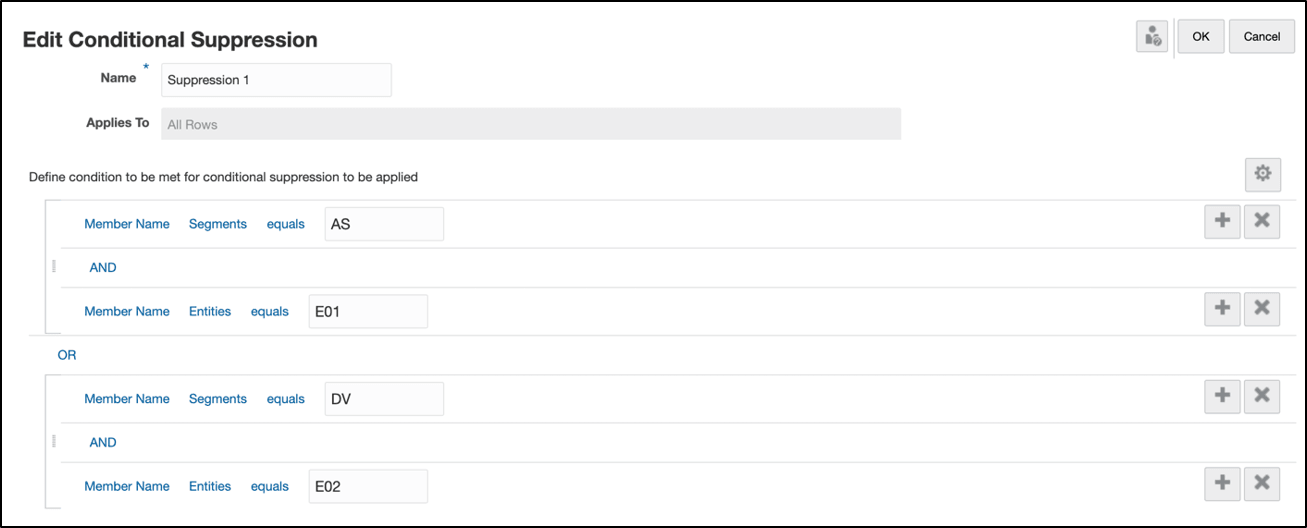1307x528 pixels.
Task: Add a condition after the Entities E01 row
Action: (x=1222, y=309)
